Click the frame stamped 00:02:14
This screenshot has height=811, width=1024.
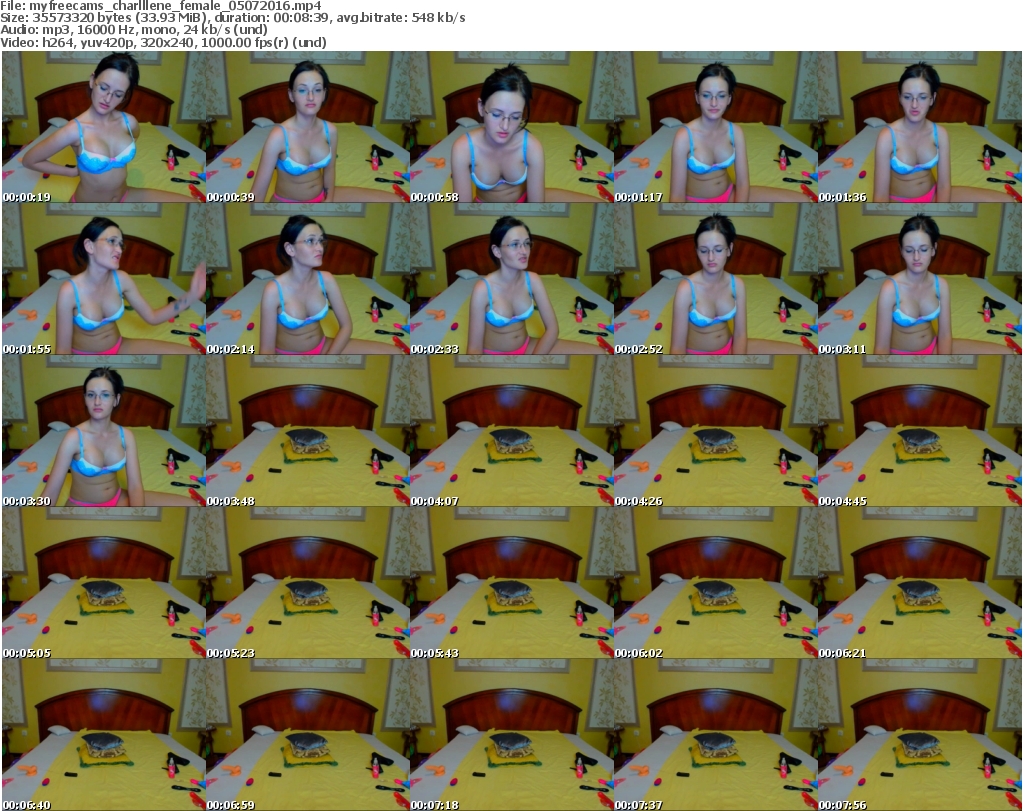coord(308,279)
